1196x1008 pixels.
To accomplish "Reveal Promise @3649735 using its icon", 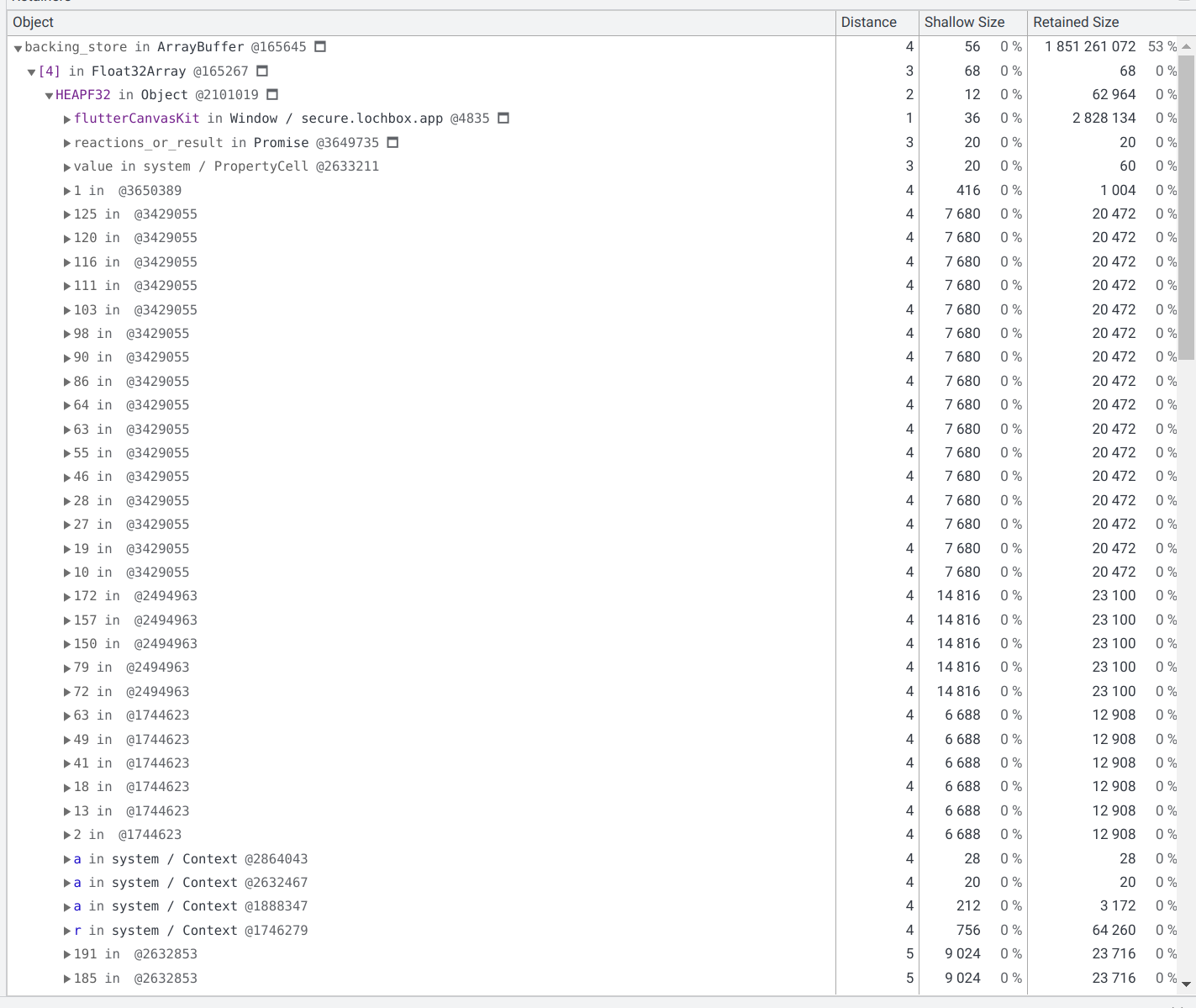I will [393, 142].
